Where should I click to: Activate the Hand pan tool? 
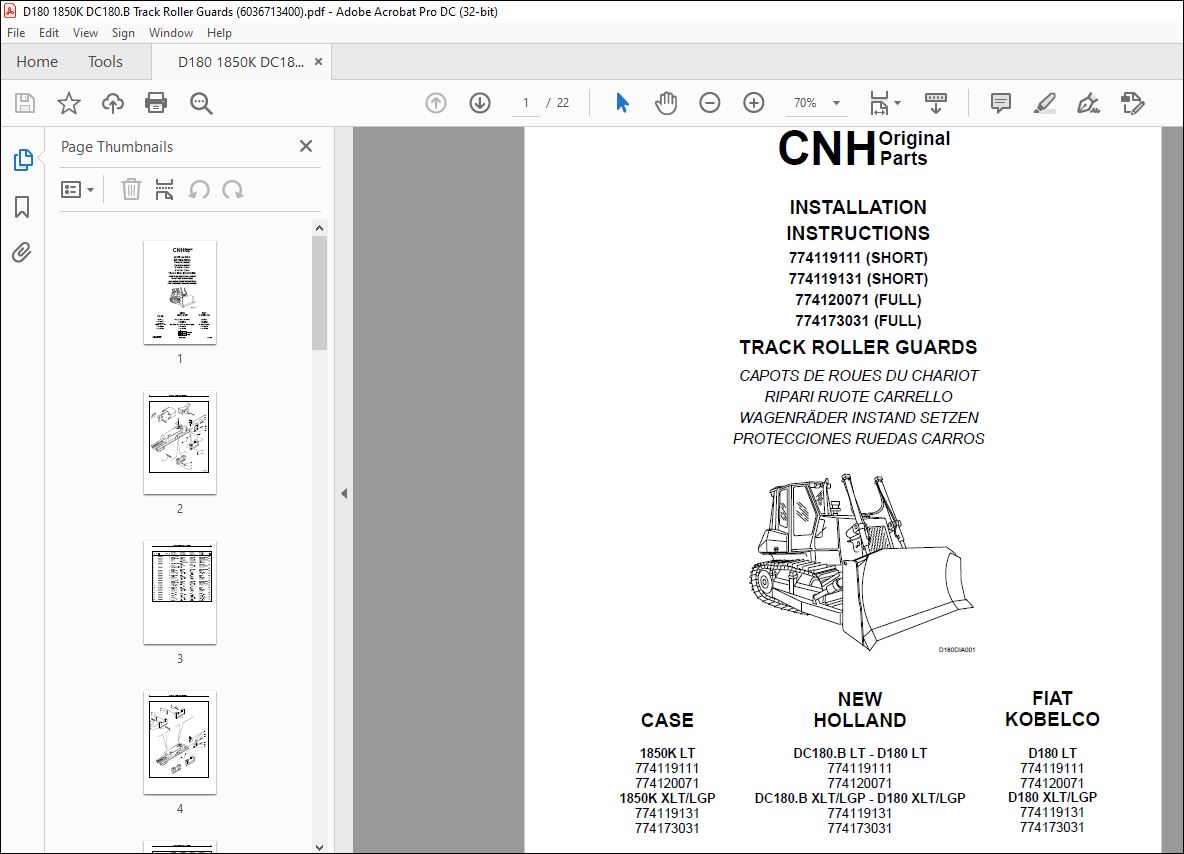click(x=666, y=103)
